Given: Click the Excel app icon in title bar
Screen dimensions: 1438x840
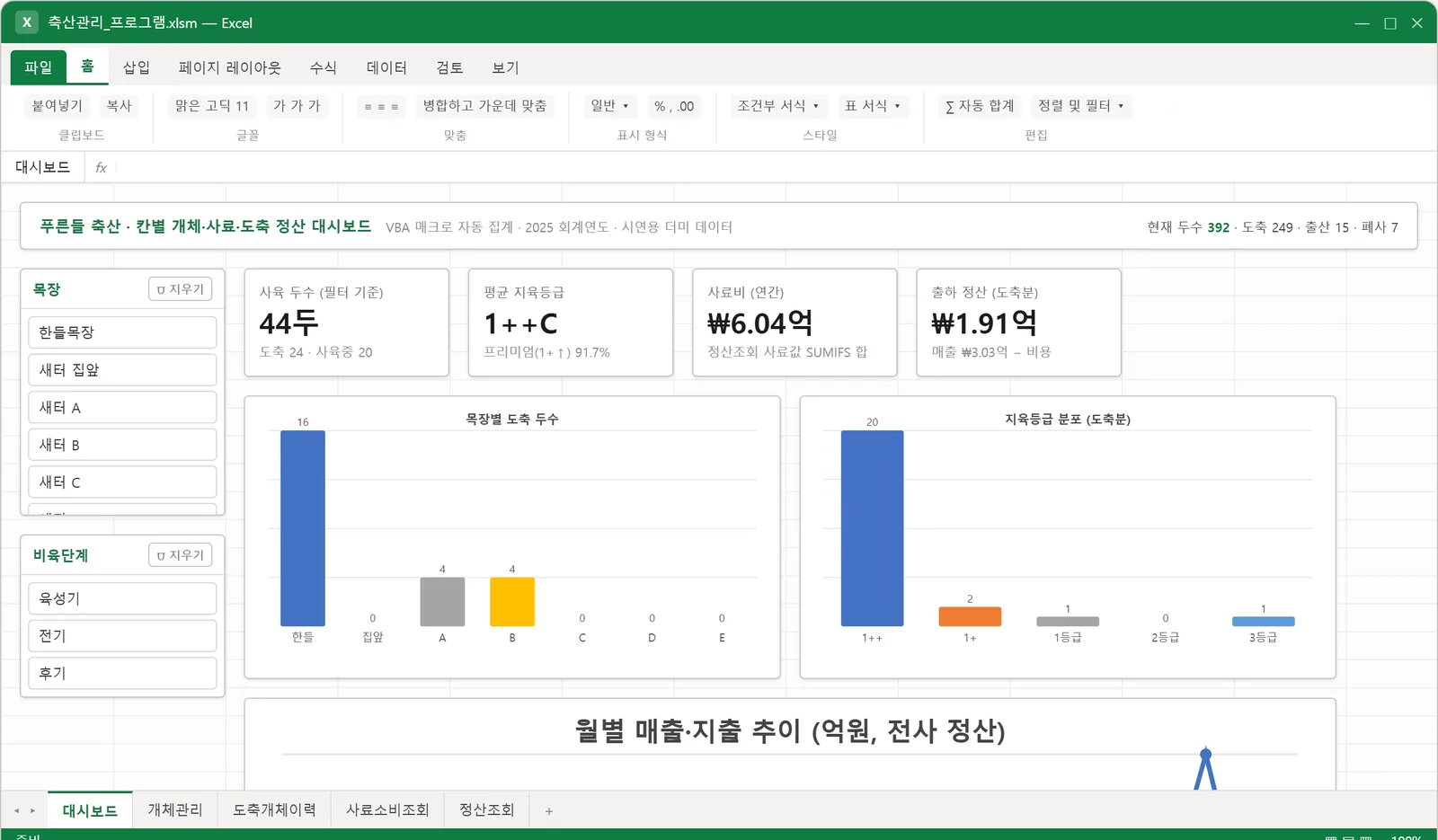Looking at the screenshot, I should pos(27,22).
